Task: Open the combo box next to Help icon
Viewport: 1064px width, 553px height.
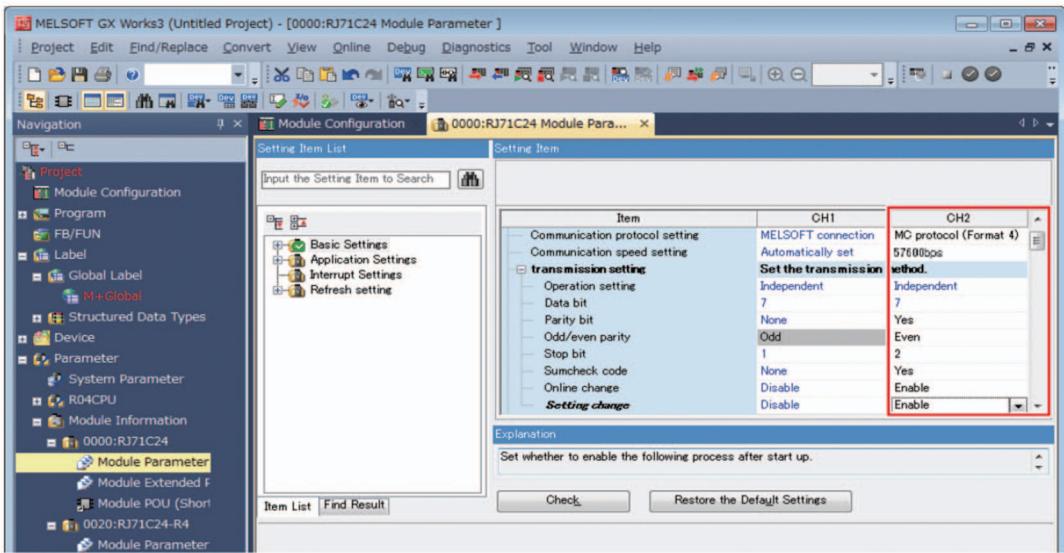Action: click(238, 75)
